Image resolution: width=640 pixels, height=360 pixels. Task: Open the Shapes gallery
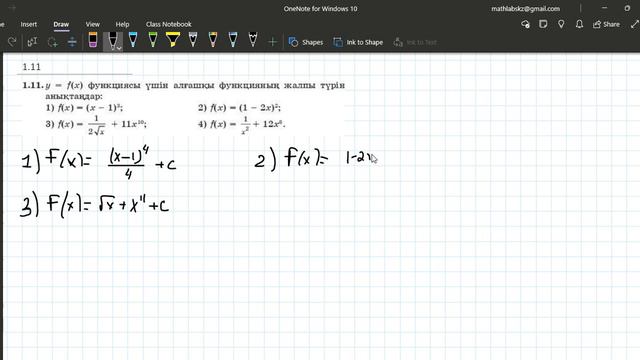pos(306,42)
